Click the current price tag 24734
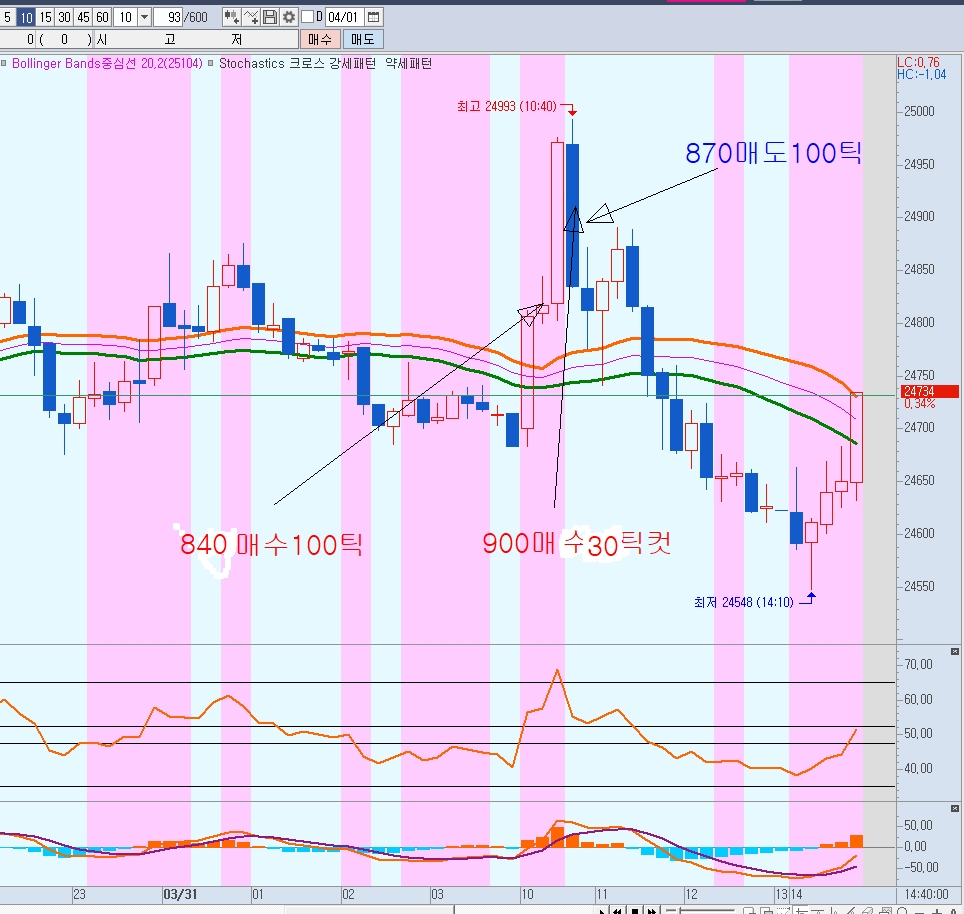Image resolution: width=964 pixels, height=914 pixels. pyautogui.click(x=929, y=392)
